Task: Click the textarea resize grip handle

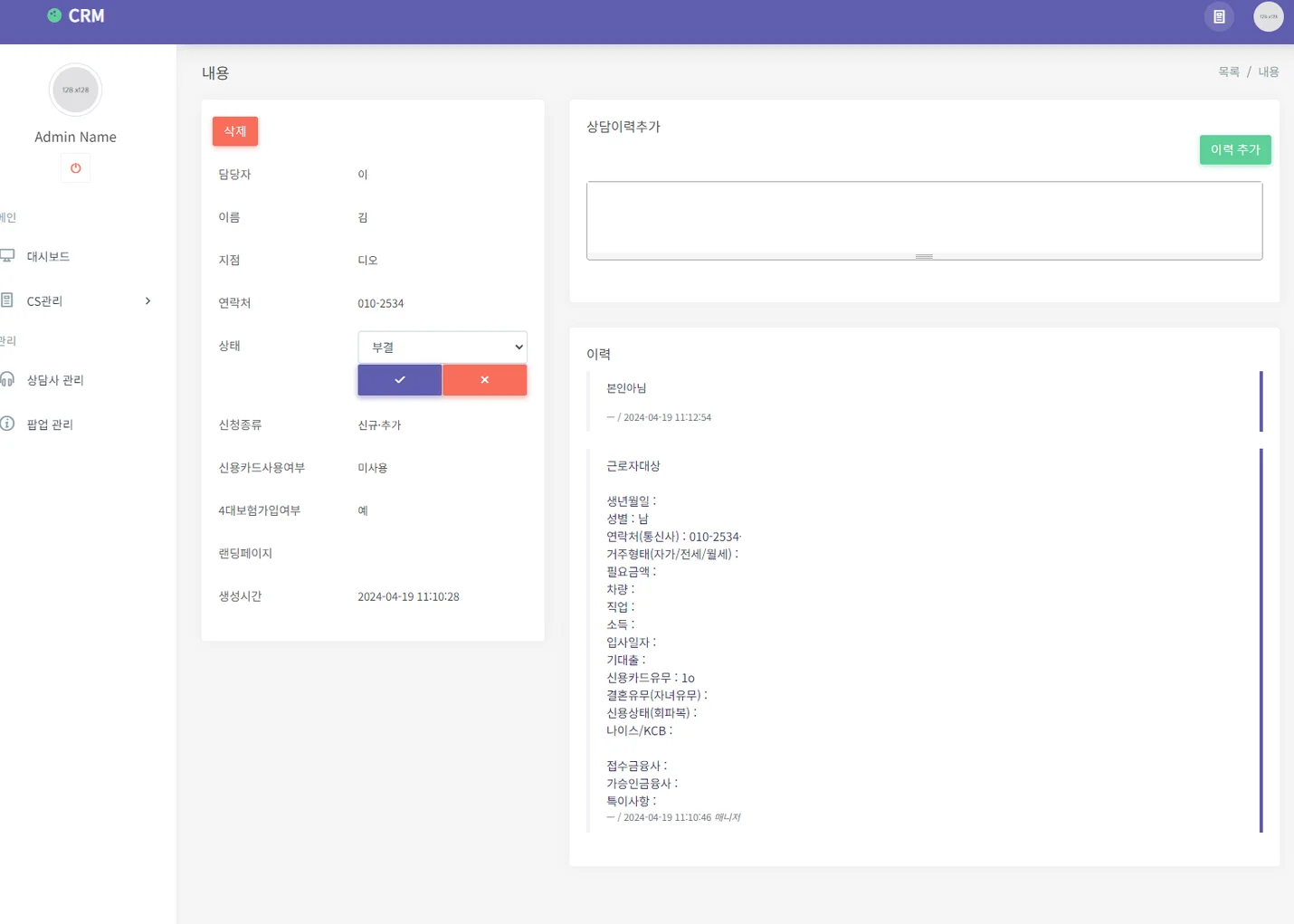Action: point(924,256)
